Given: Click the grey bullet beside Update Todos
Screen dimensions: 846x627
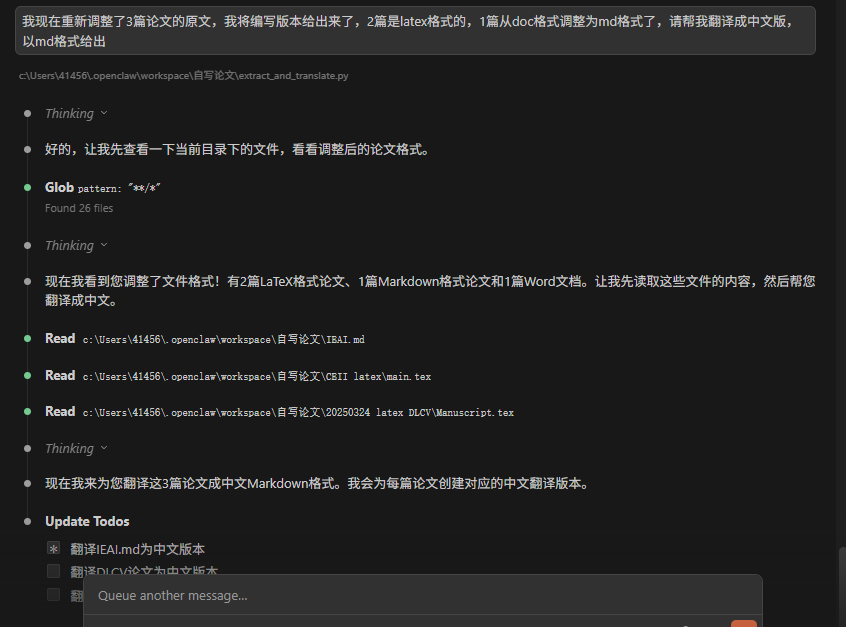Looking at the screenshot, I should [x=28, y=521].
